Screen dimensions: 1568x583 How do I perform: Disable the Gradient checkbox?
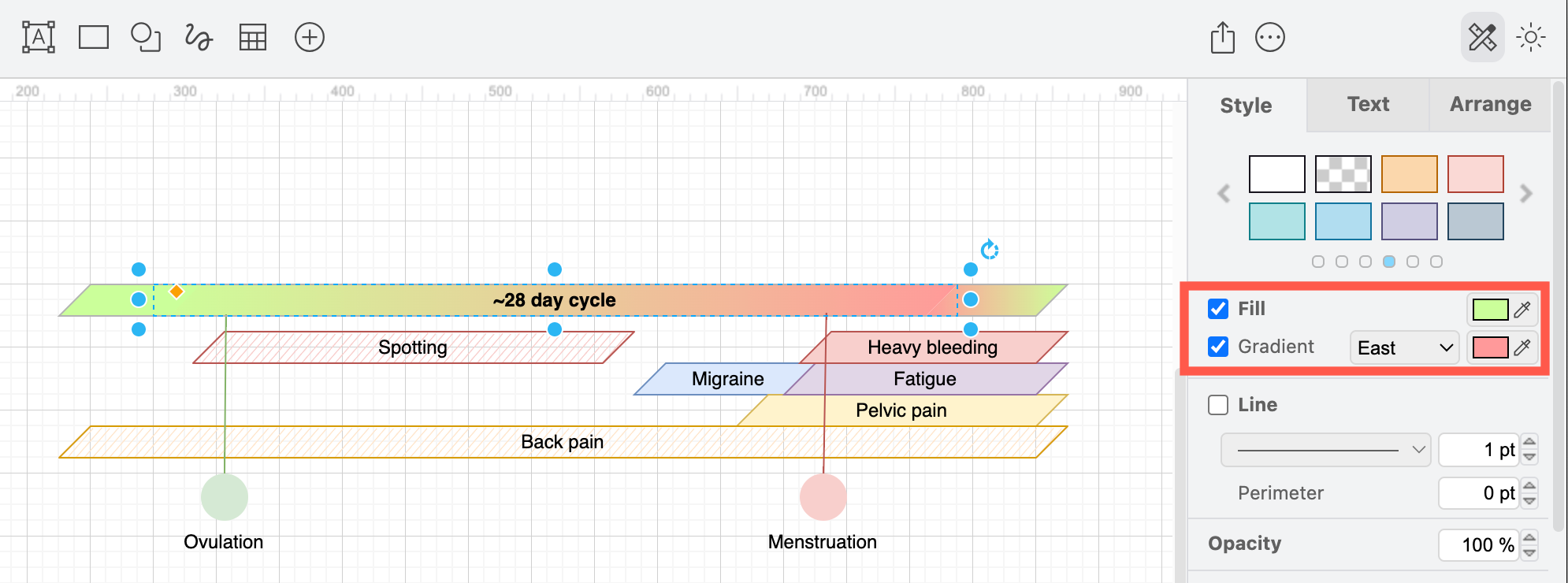point(1217,347)
